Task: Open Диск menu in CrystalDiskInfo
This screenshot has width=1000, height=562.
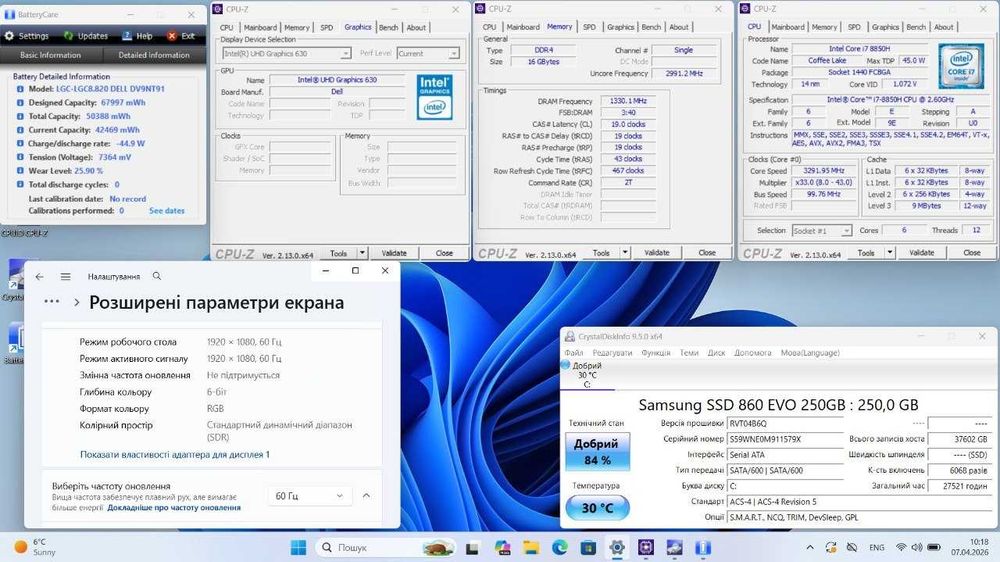Action: [716, 353]
